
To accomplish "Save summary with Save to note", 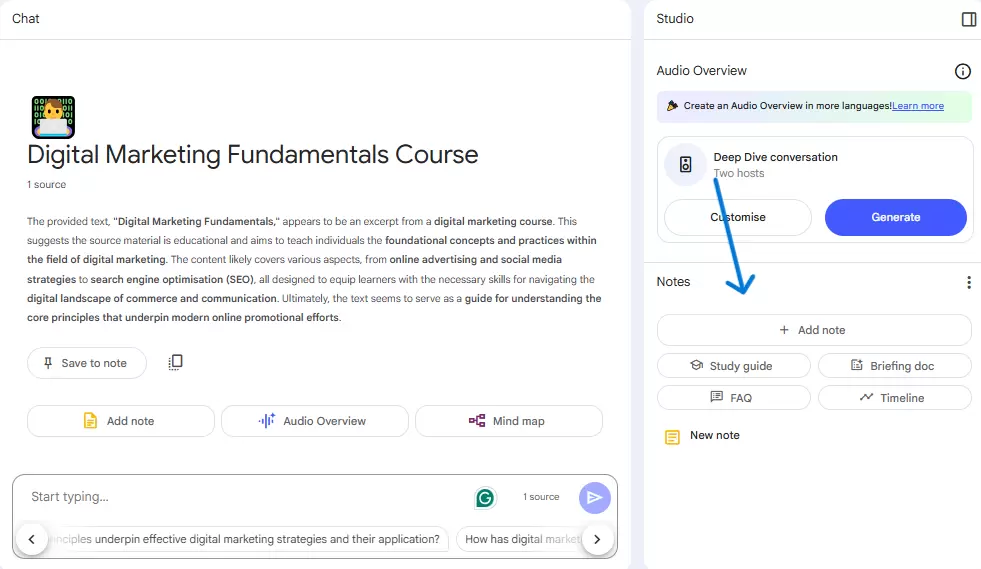I will (x=86, y=363).
